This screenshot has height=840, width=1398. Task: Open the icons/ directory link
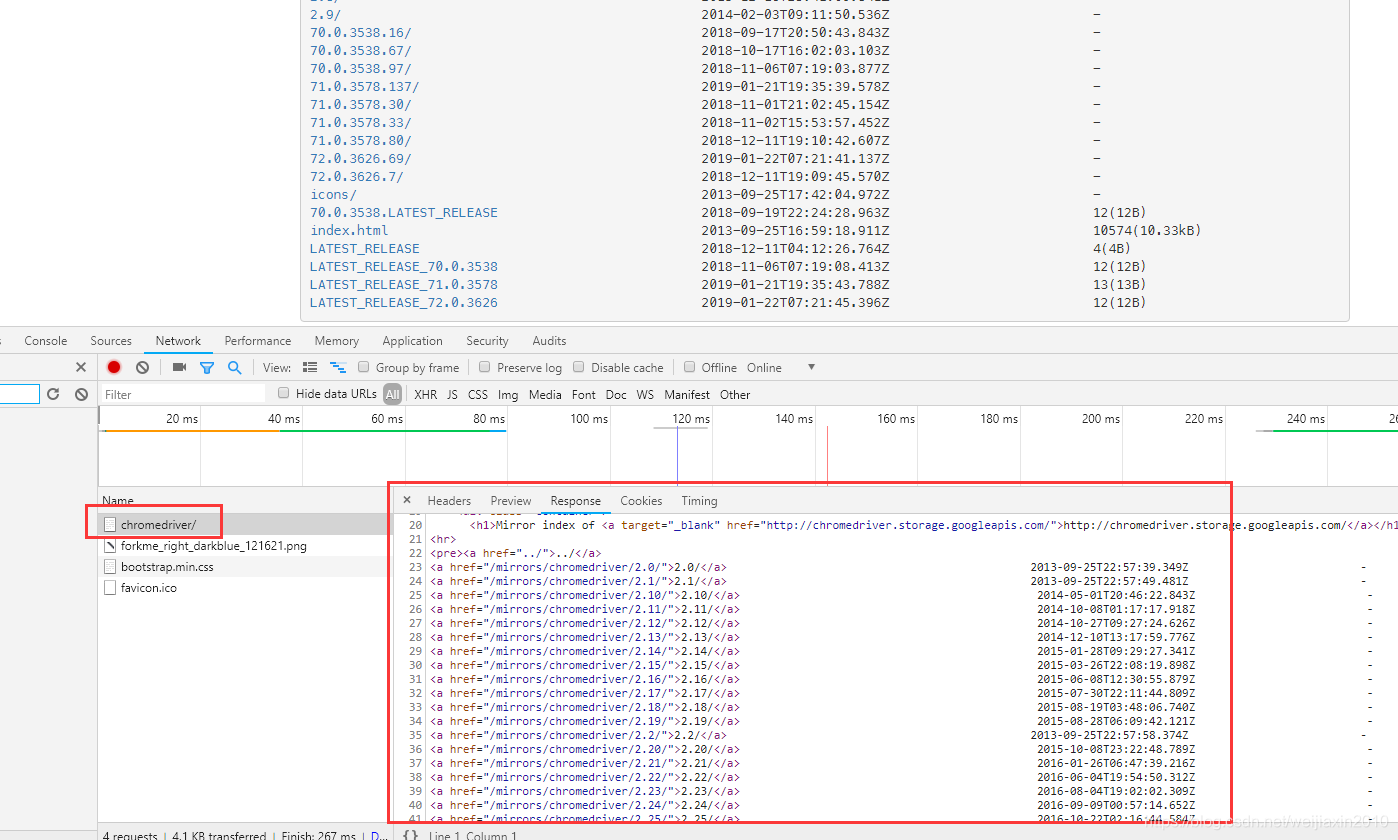[333, 194]
